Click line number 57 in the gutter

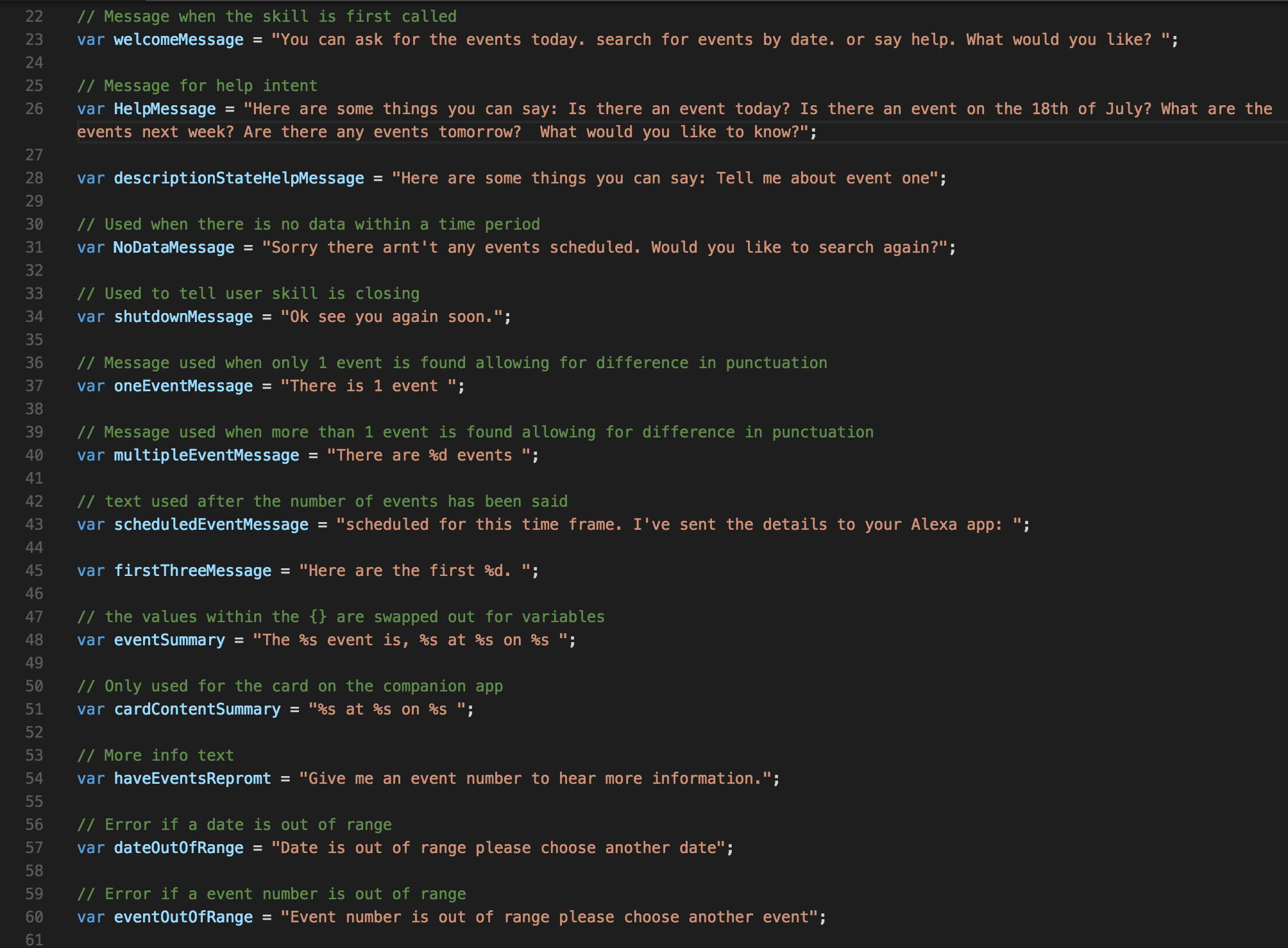(34, 848)
